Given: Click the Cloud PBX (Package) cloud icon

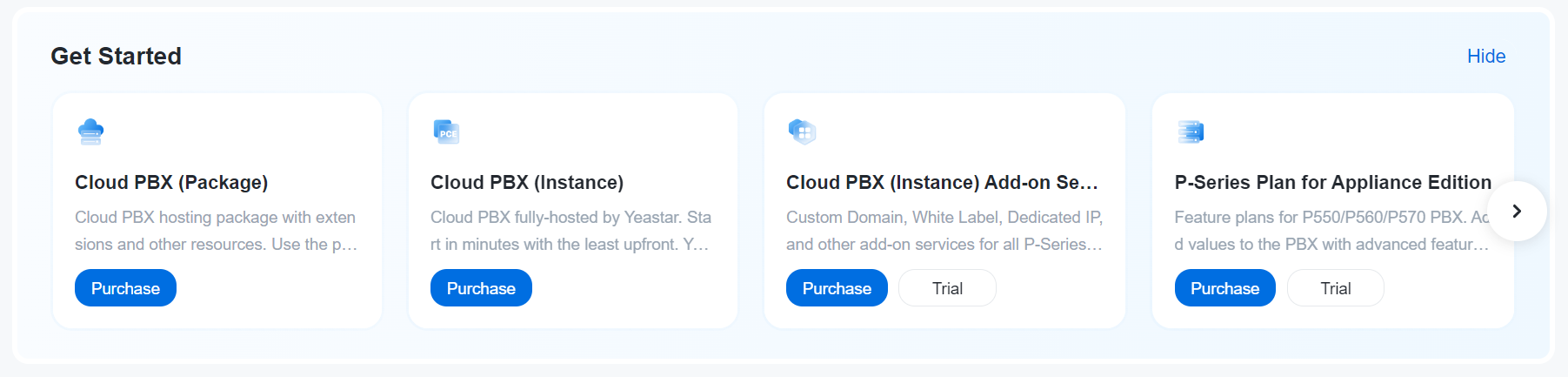Looking at the screenshot, I should coord(90,131).
